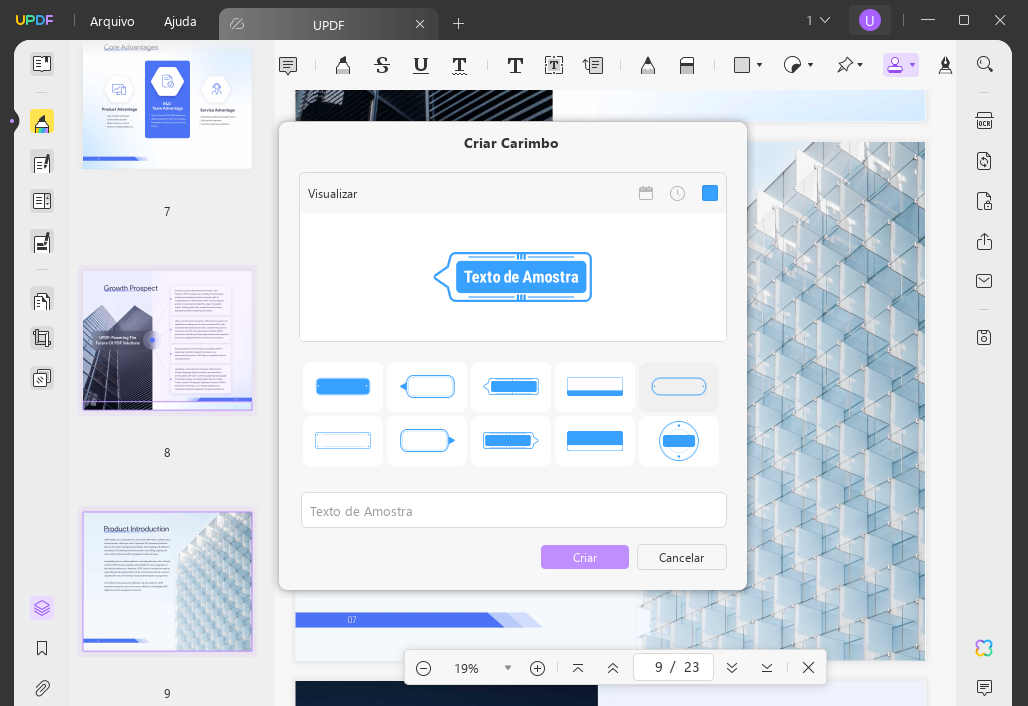Screen dimensions: 1028x706
Task: Toggle the date calendar on stamp
Action: (x=646, y=193)
